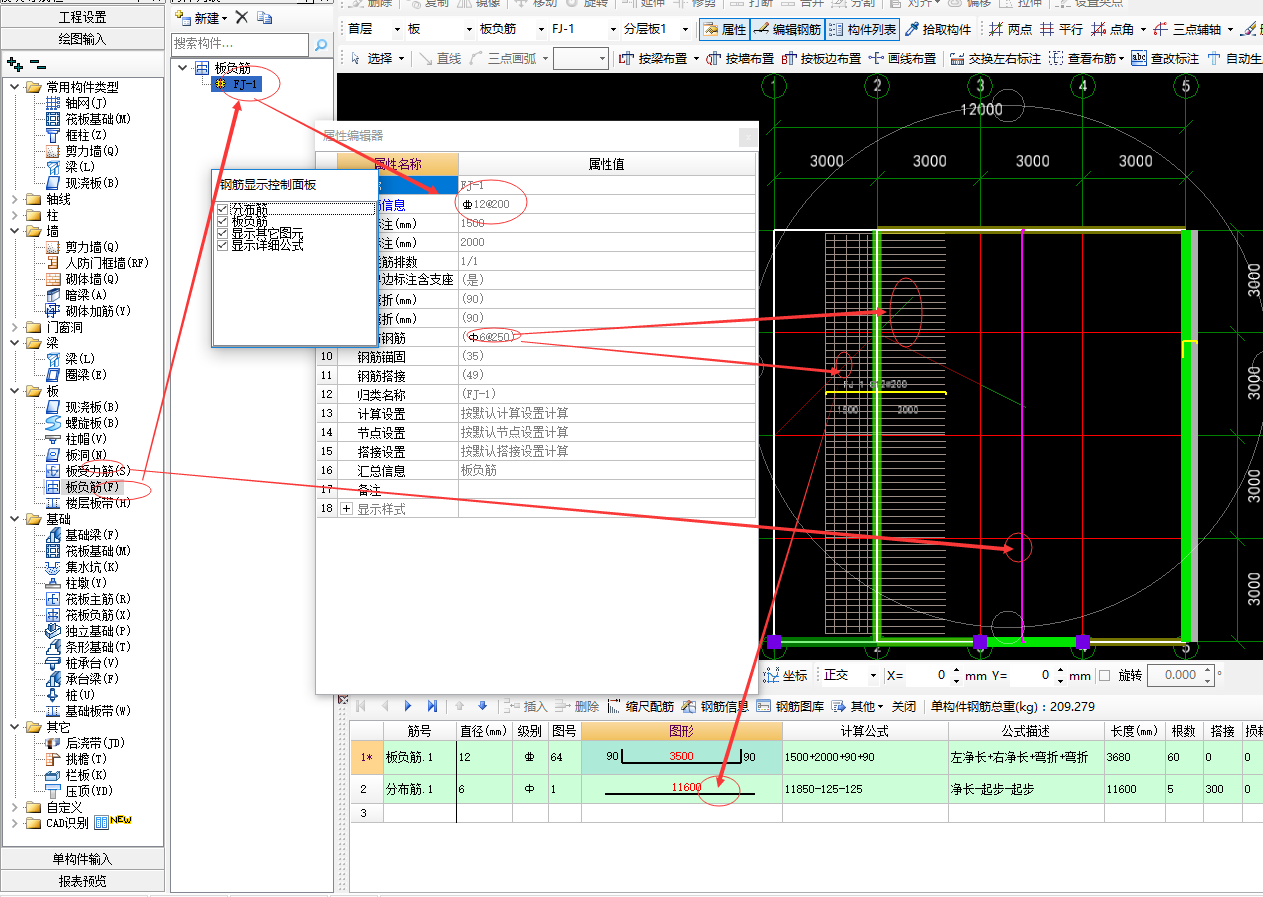Select 现浇板(B) under 板
The height and width of the screenshot is (897, 1263).
tap(92, 407)
